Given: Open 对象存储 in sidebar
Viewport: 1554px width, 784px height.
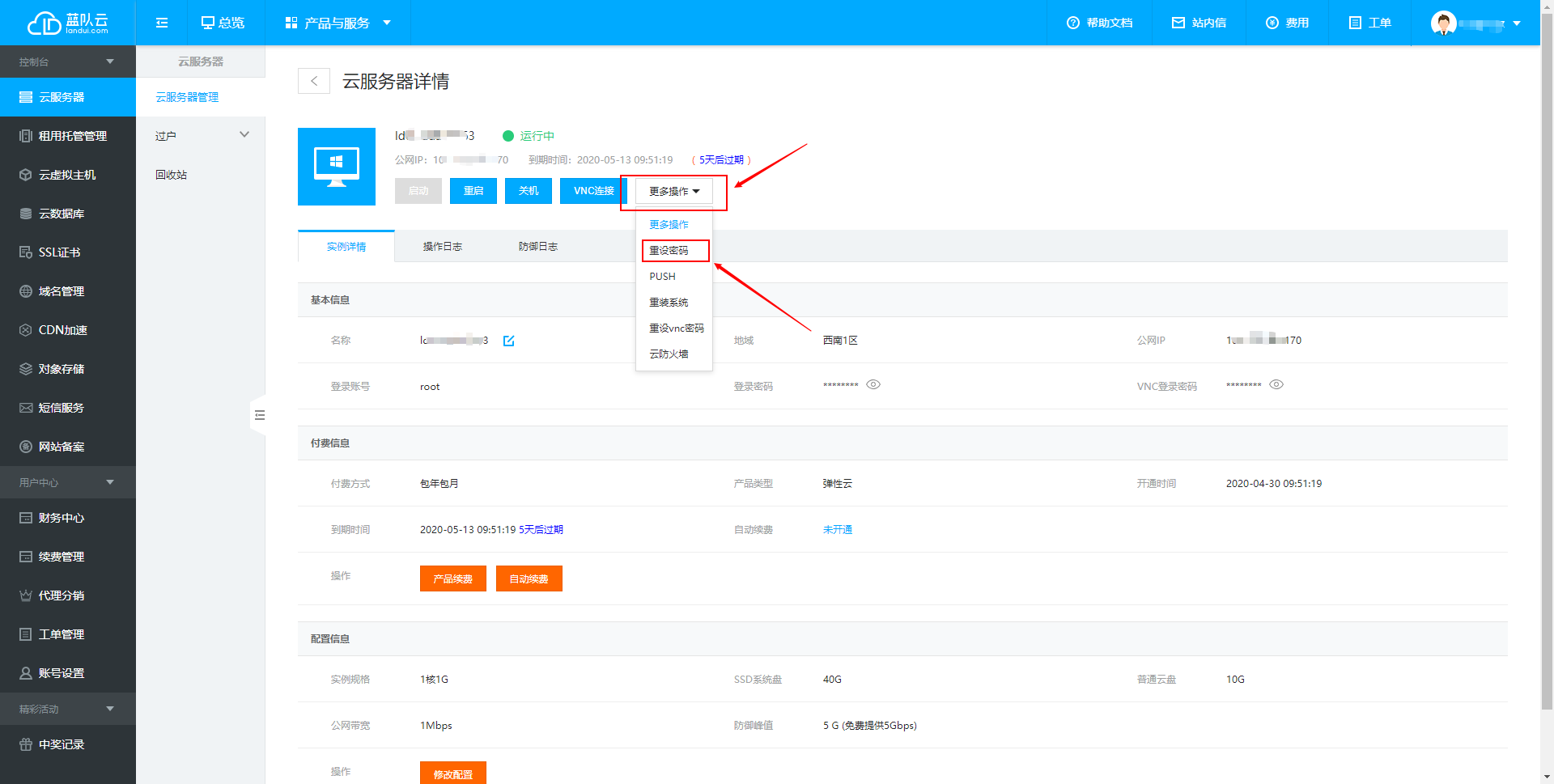Looking at the screenshot, I should 68,369.
